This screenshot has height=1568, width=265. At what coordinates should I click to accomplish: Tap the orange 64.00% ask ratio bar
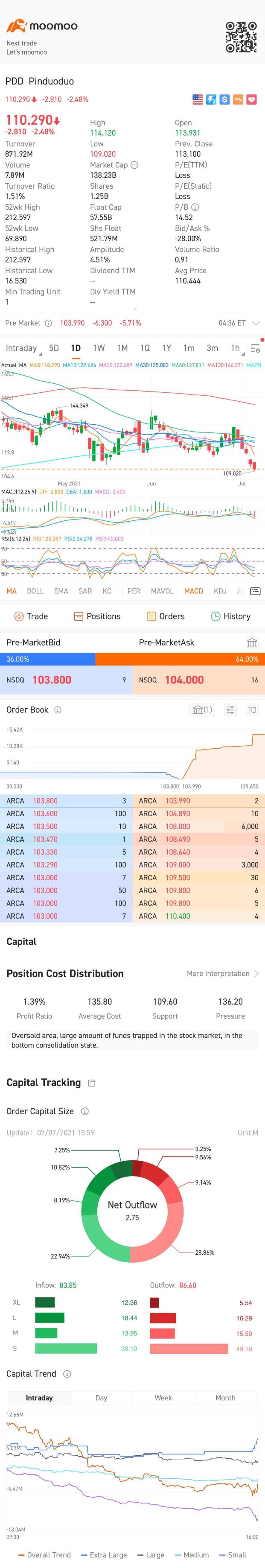click(180, 659)
